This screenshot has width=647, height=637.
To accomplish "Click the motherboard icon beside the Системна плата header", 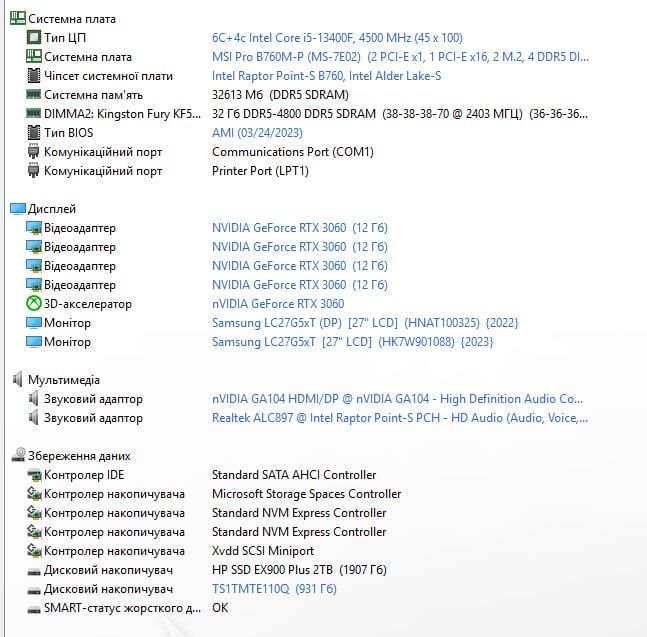I will click(18, 19).
